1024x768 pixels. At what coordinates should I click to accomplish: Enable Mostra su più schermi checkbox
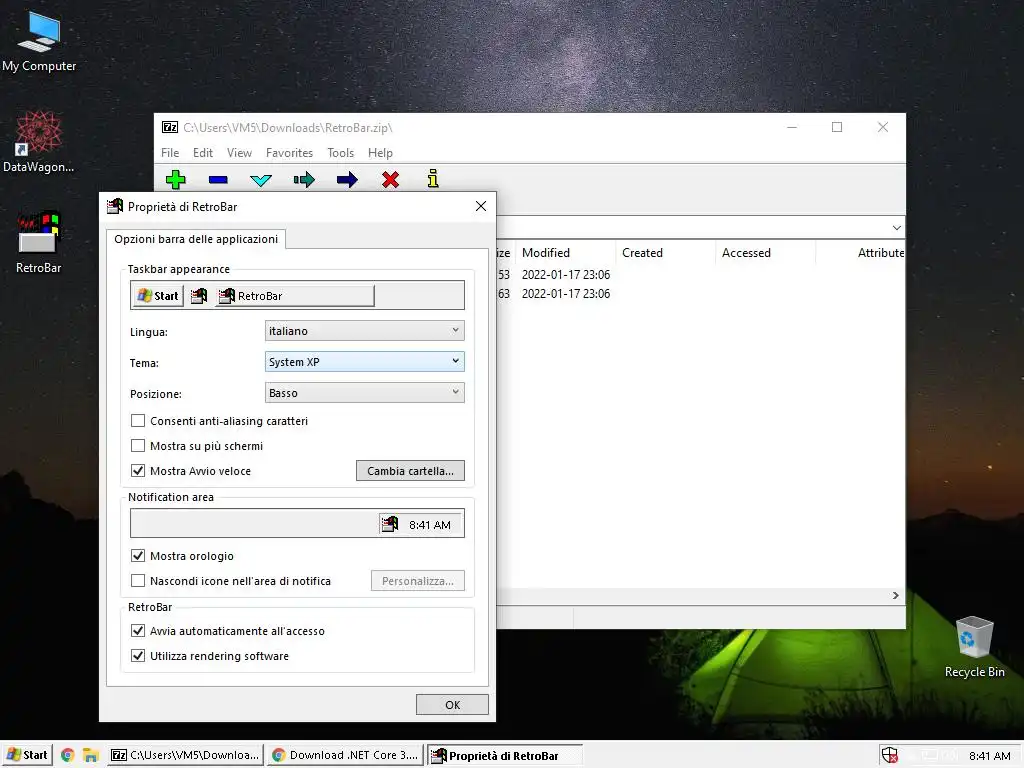click(x=138, y=445)
